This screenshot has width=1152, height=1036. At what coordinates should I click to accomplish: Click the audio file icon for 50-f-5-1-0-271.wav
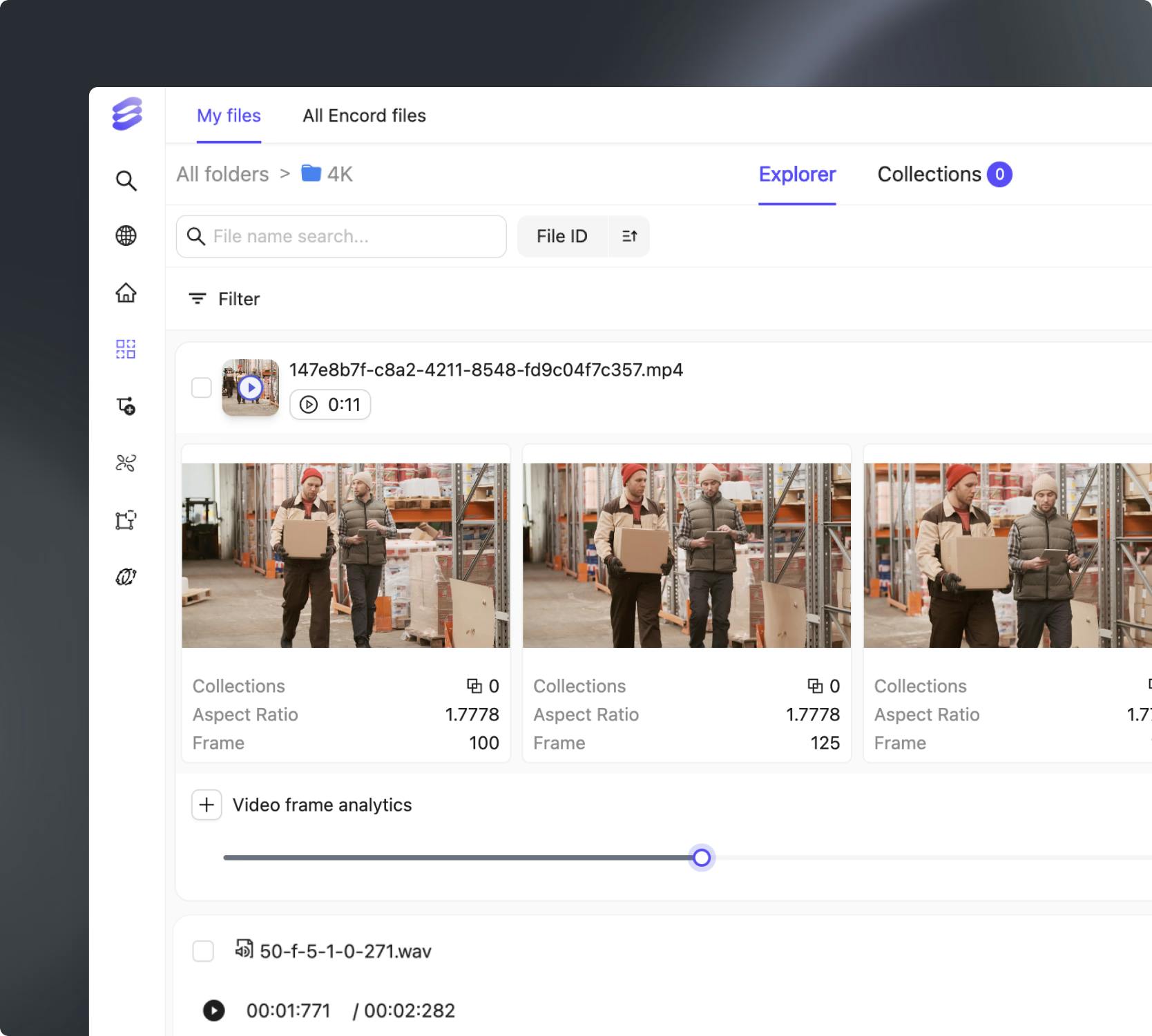click(244, 948)
